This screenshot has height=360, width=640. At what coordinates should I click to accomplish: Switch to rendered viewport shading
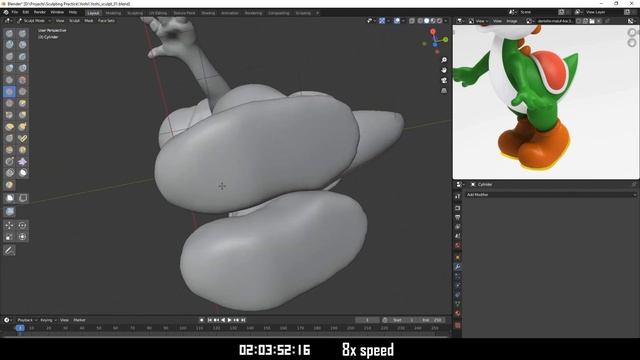[440, 21]
